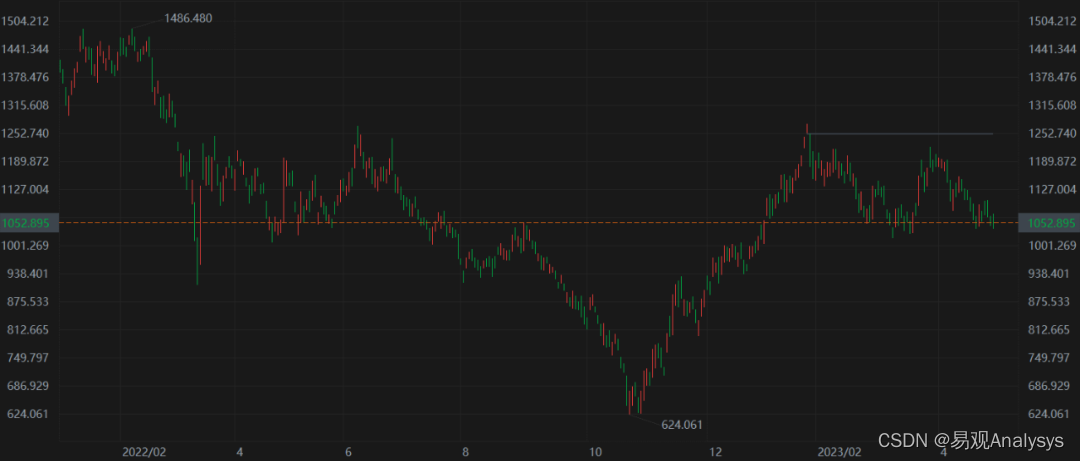Click 1189.872 on the left price axis
This screenshot has width=1080, height=461.
point(25,161)
